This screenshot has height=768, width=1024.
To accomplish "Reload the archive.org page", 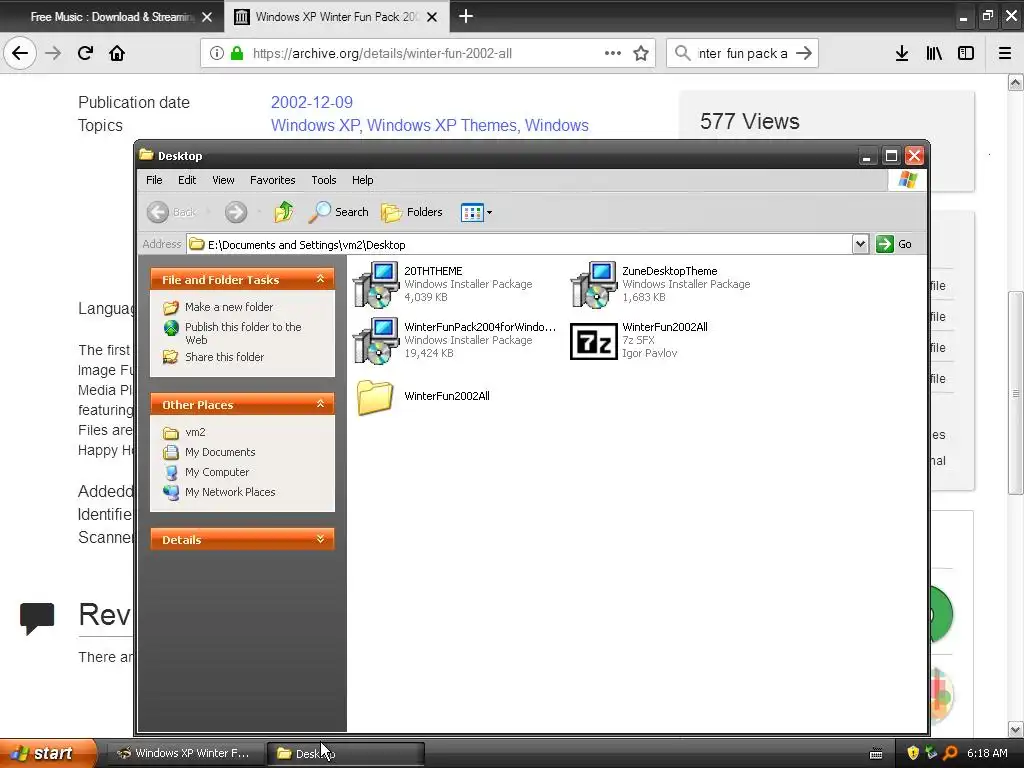I will click(85, 53).
